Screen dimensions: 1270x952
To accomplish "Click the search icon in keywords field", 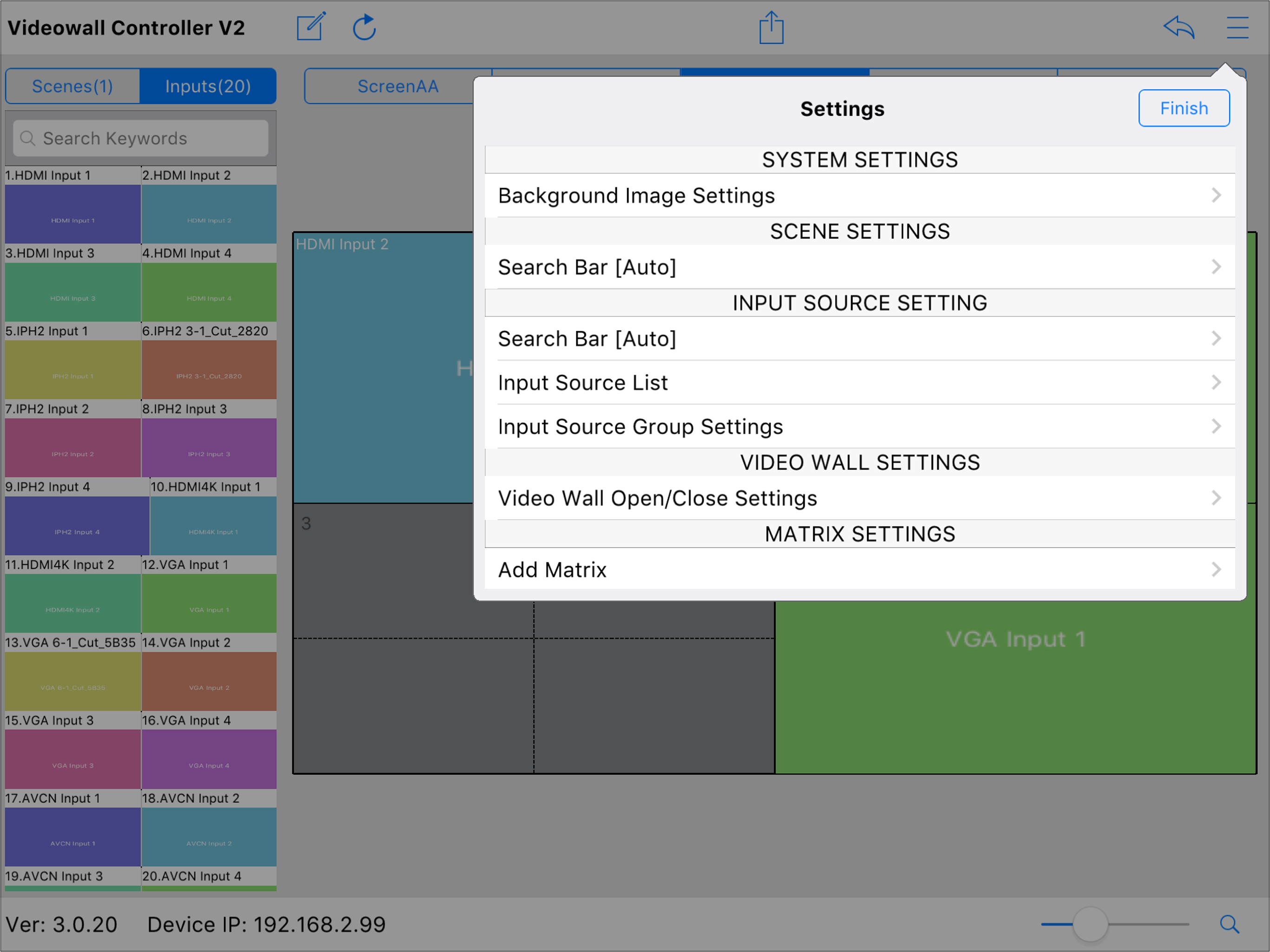I will pyautogui.click(x=27, y=139).
